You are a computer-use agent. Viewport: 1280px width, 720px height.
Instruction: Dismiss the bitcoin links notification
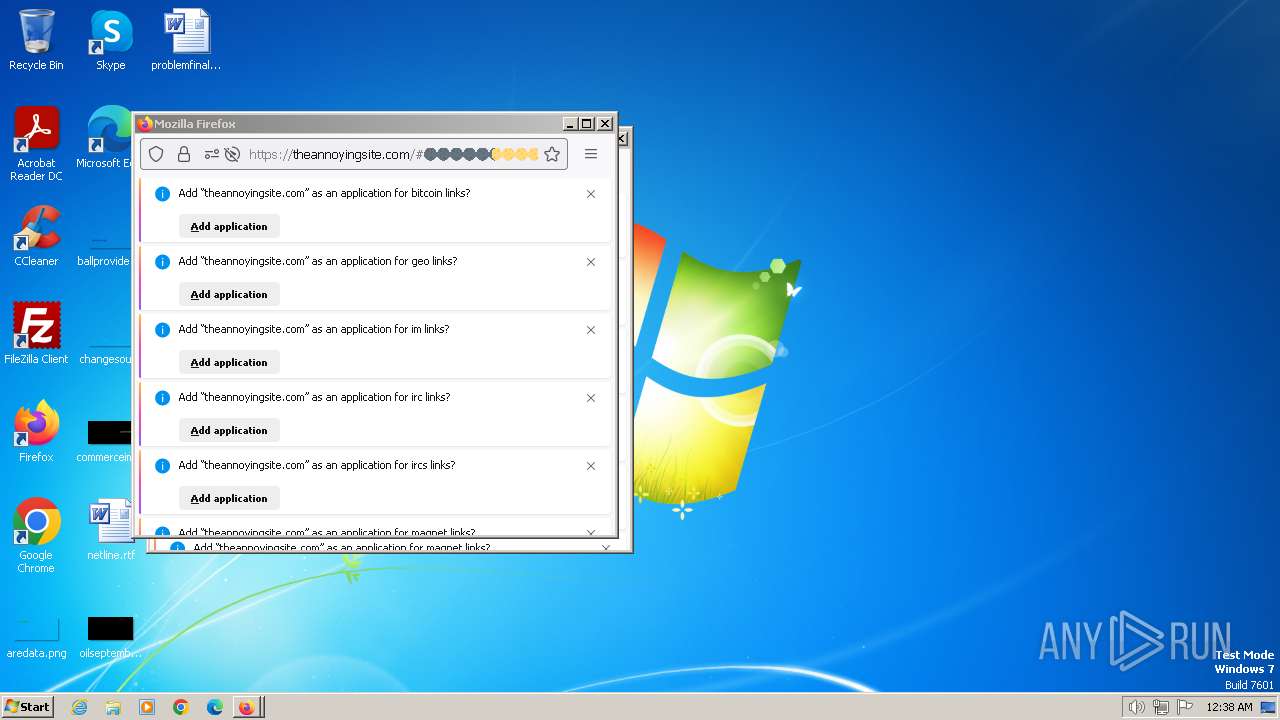591,194
